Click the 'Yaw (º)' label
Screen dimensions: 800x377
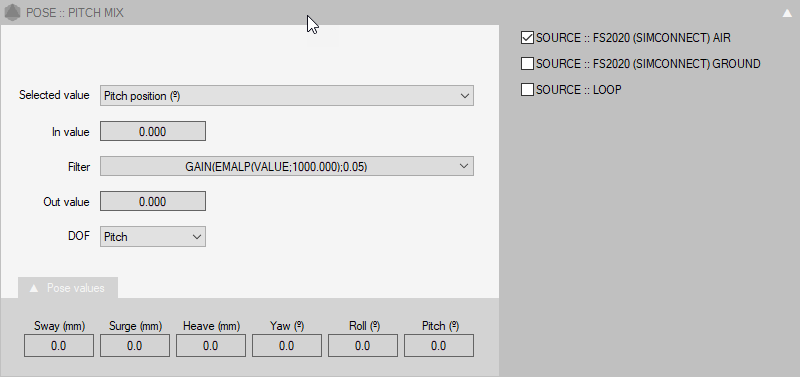pos(287,326)
